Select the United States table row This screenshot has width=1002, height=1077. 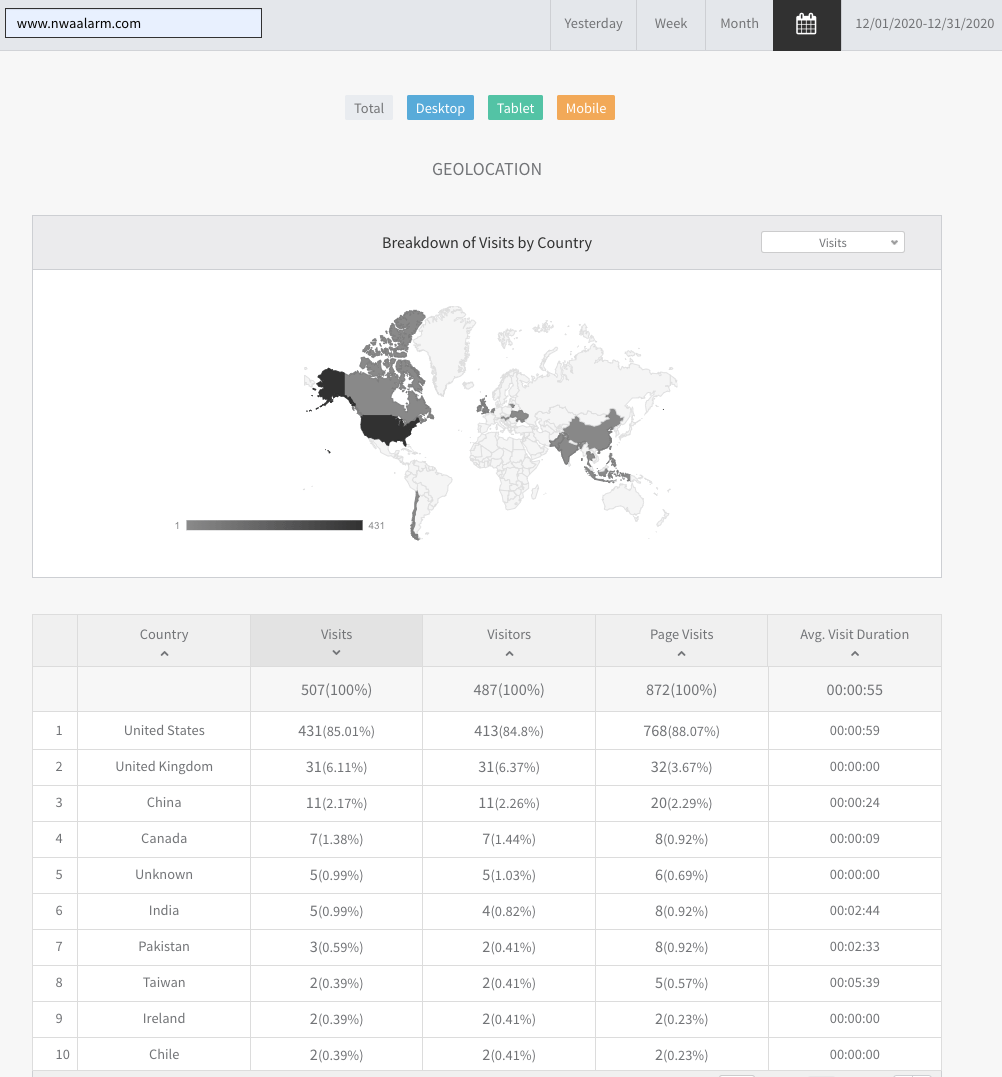(x=487, y=731)
